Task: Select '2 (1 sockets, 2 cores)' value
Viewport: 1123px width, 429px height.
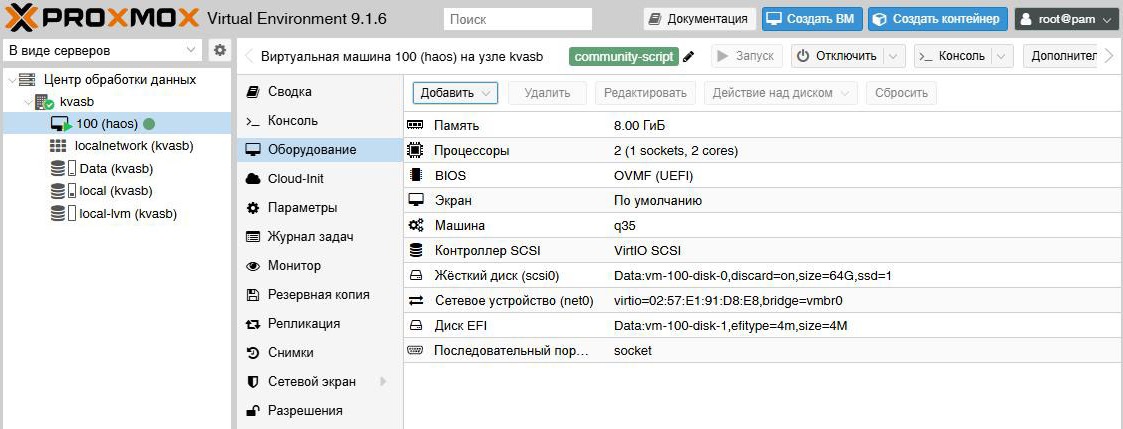Action: pyautogui.click(x=676, y=151)
